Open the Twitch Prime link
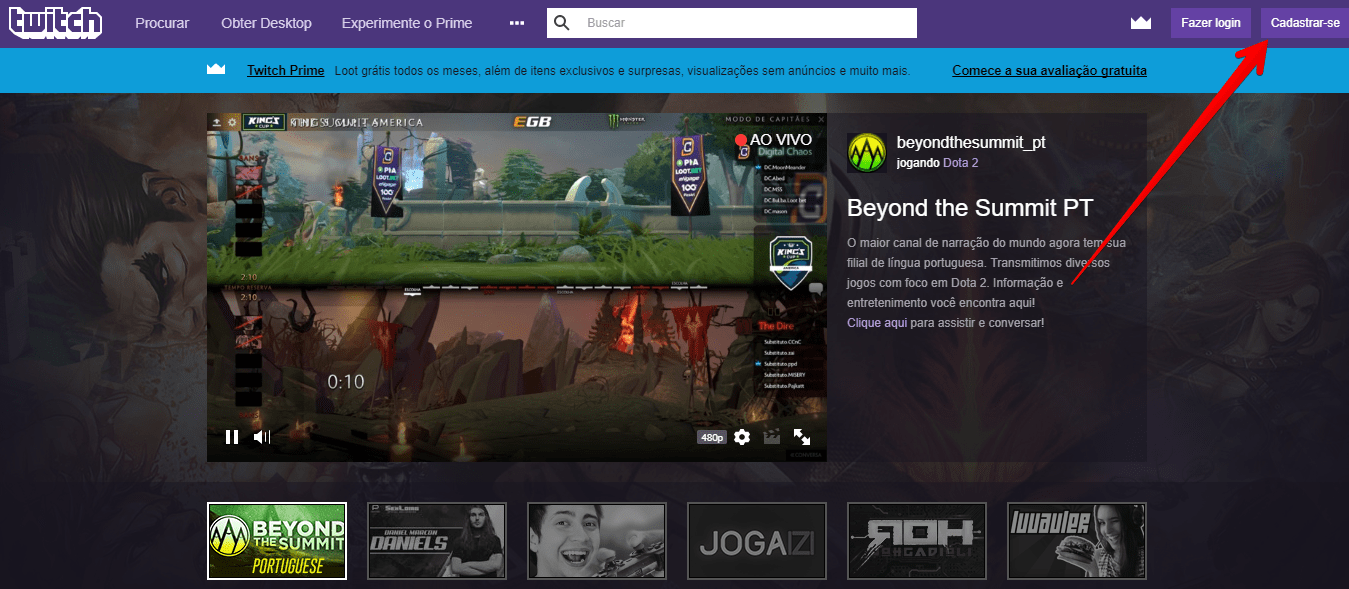Viewport: 1349px width, 589px height. click(286, 71)
